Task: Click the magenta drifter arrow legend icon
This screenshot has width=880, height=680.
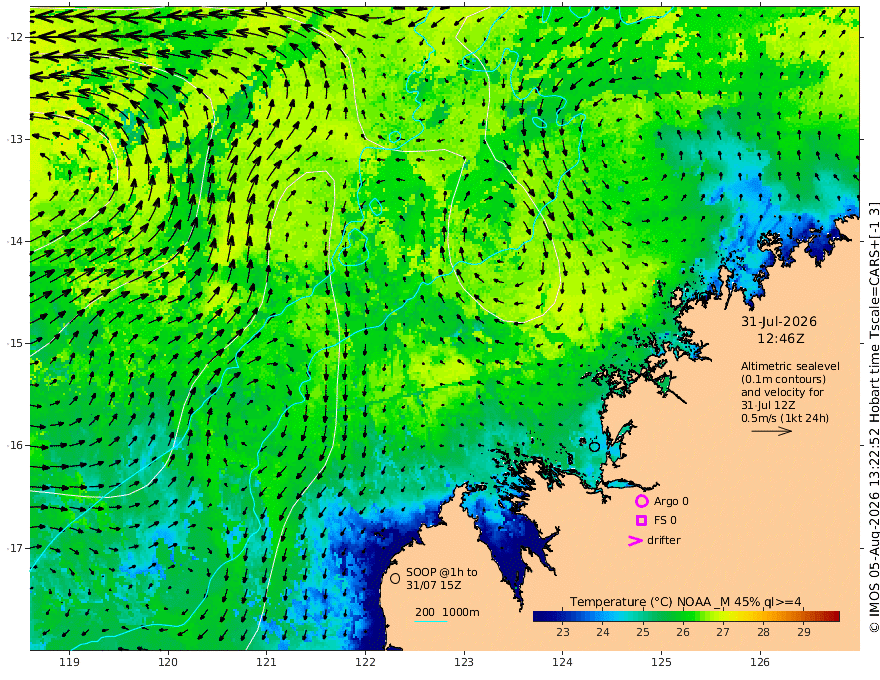Action: (x=635, y=540)
